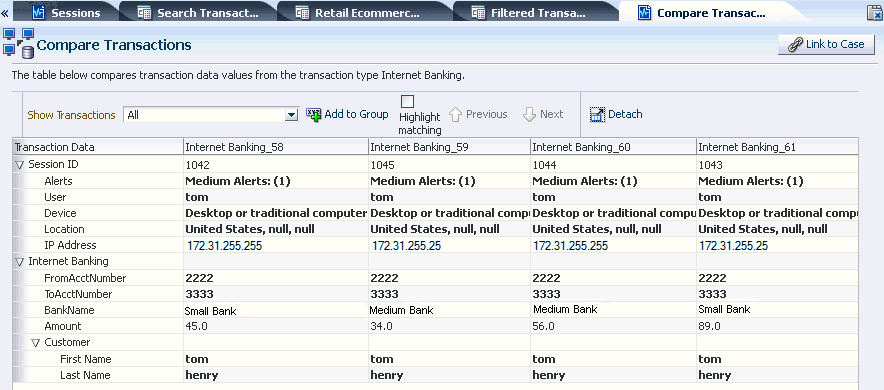Click session ID value 1043

[x=710, y=165]
